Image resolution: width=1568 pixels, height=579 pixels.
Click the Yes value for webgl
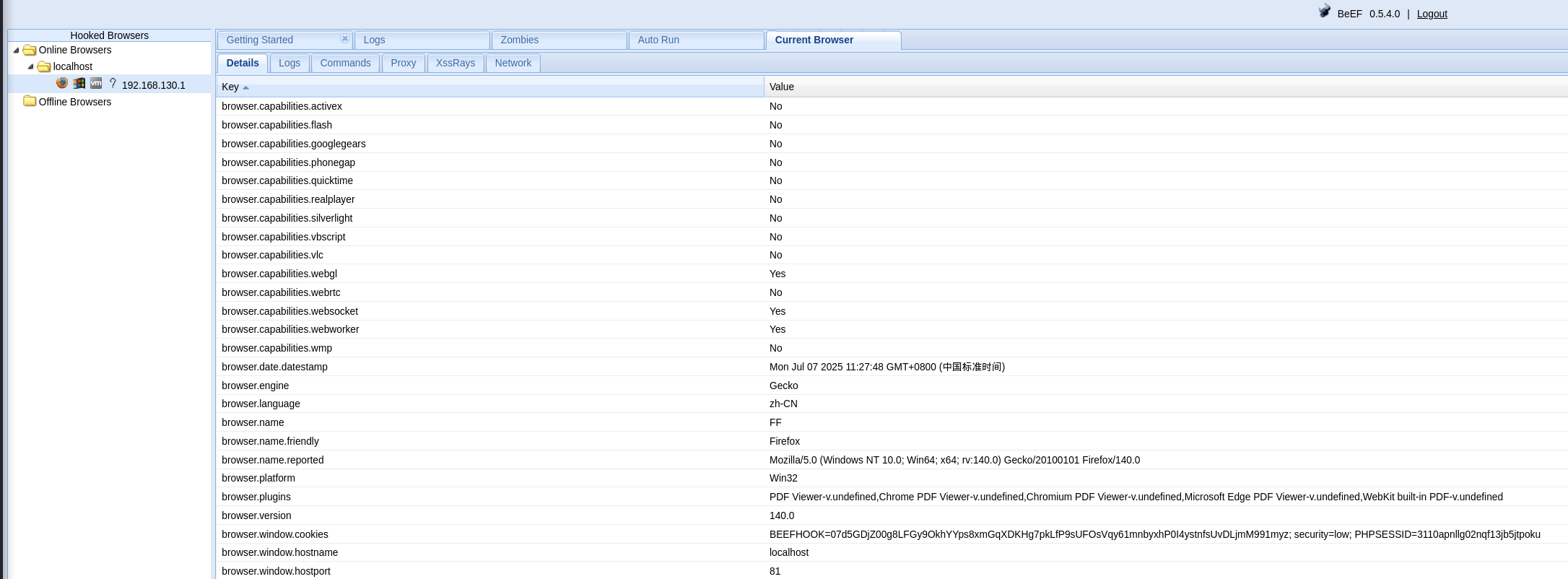point(778,274)
